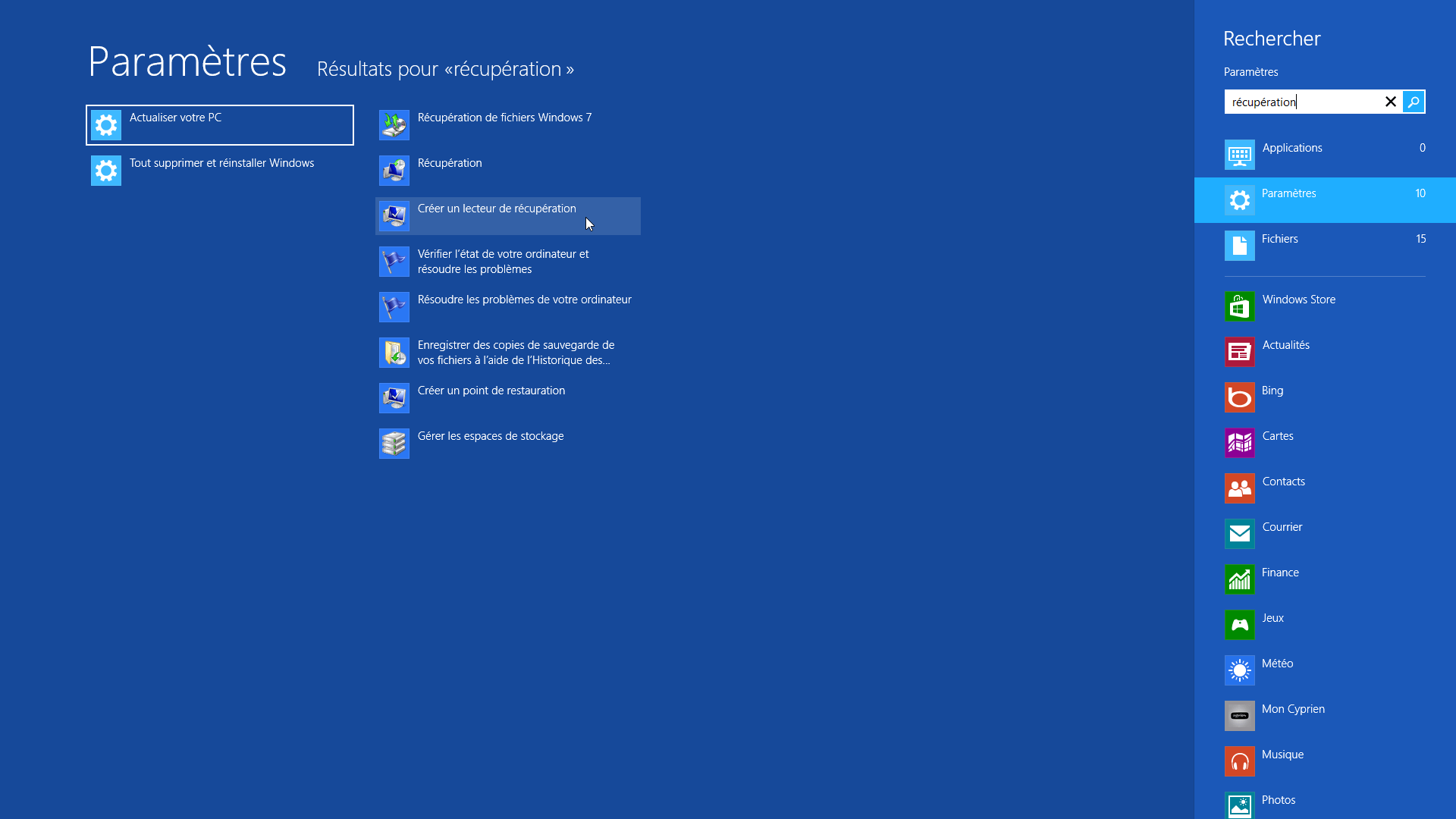
Task: Click the gear icon for Tout supprimer et réinstaller Windows
Action: [x=106, y=171]
